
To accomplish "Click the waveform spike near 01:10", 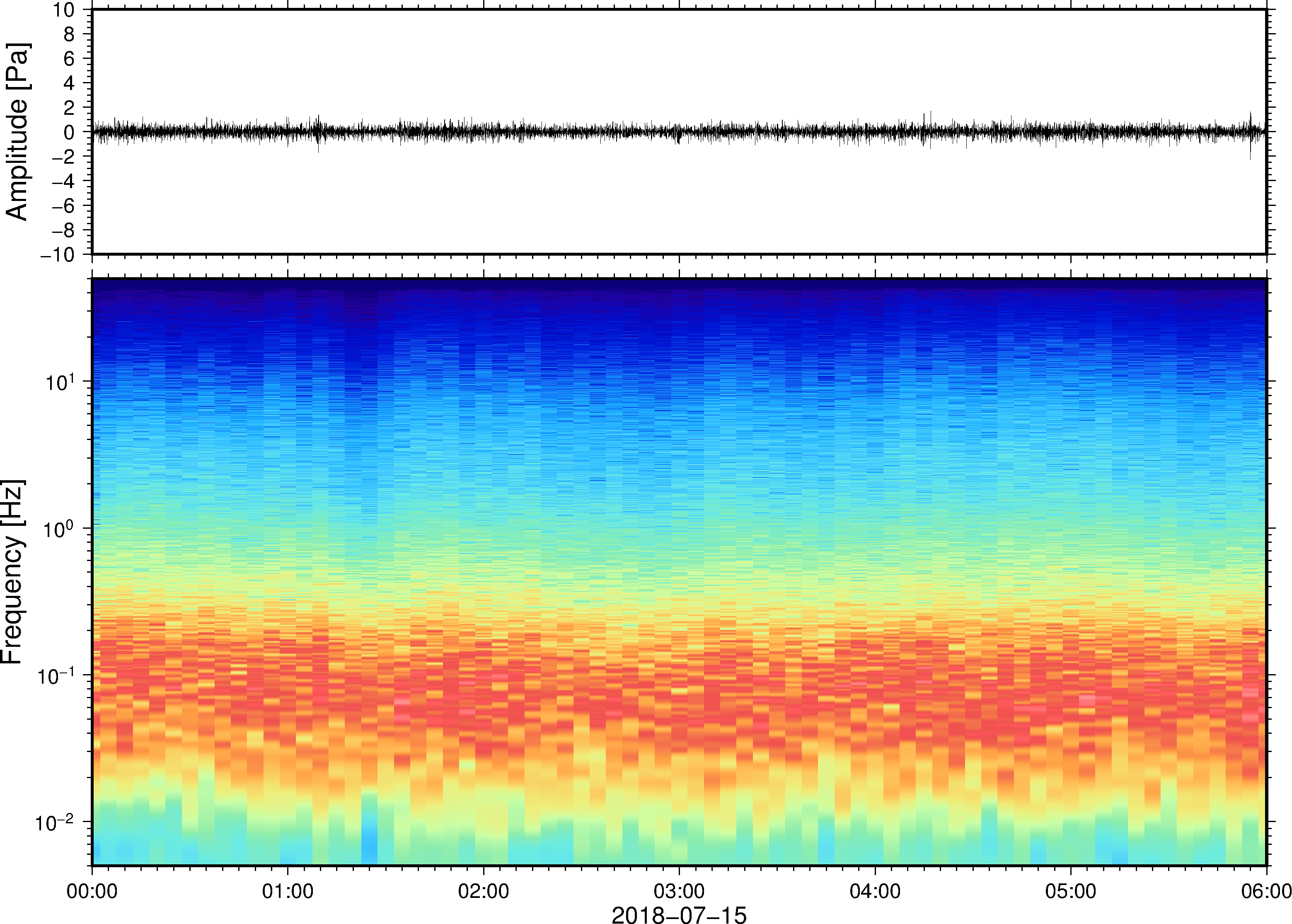I will pos(318,133).
